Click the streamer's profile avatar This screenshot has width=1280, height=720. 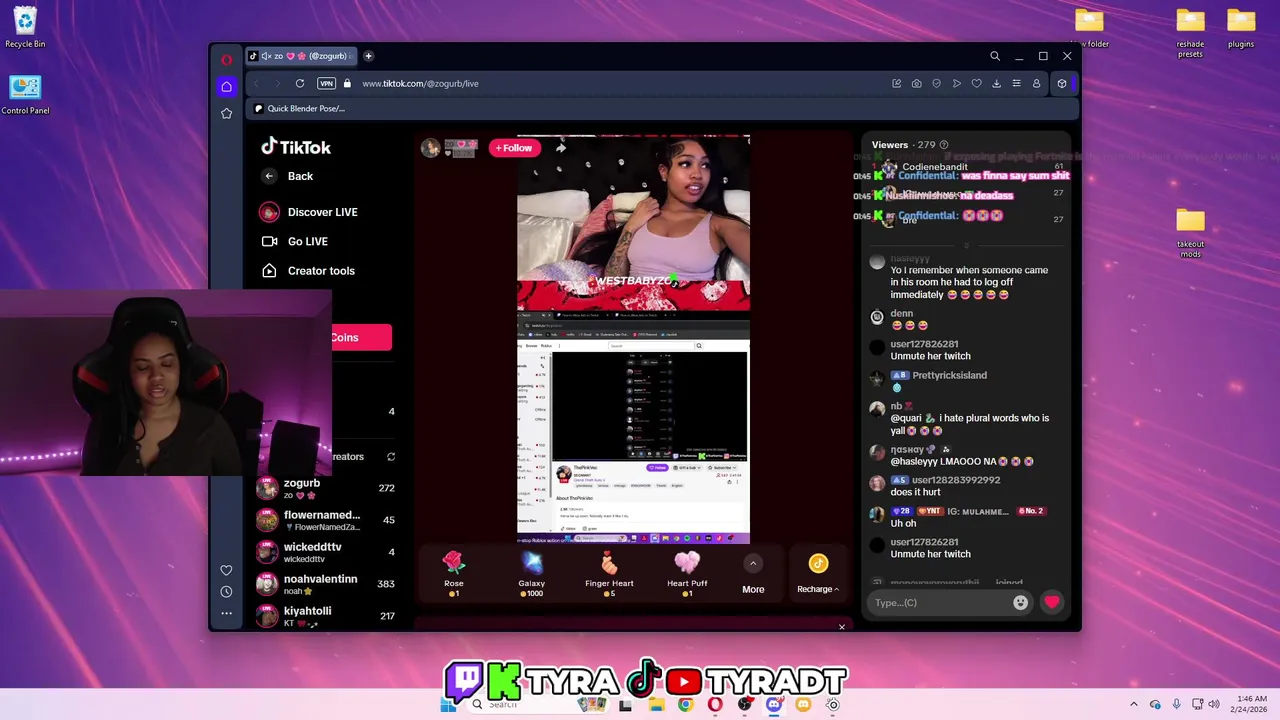pyautogui.click(x=430, y=148)
